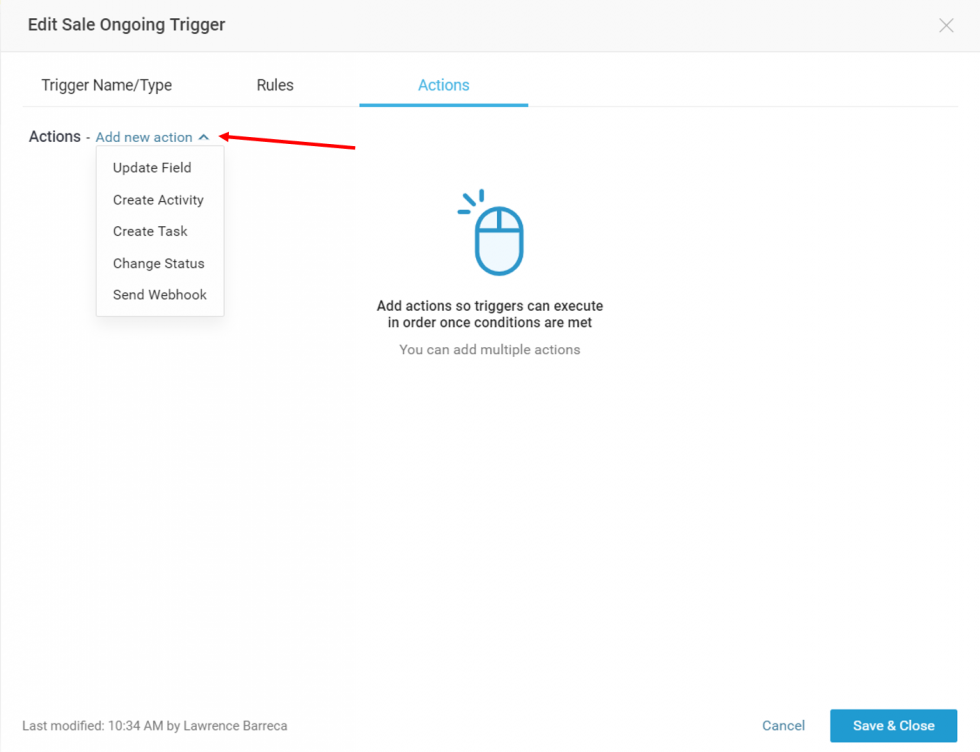This screenshot has height=752, width=980.
Task: Click the mouse illustration icon
Action: (x=495, y=232)
